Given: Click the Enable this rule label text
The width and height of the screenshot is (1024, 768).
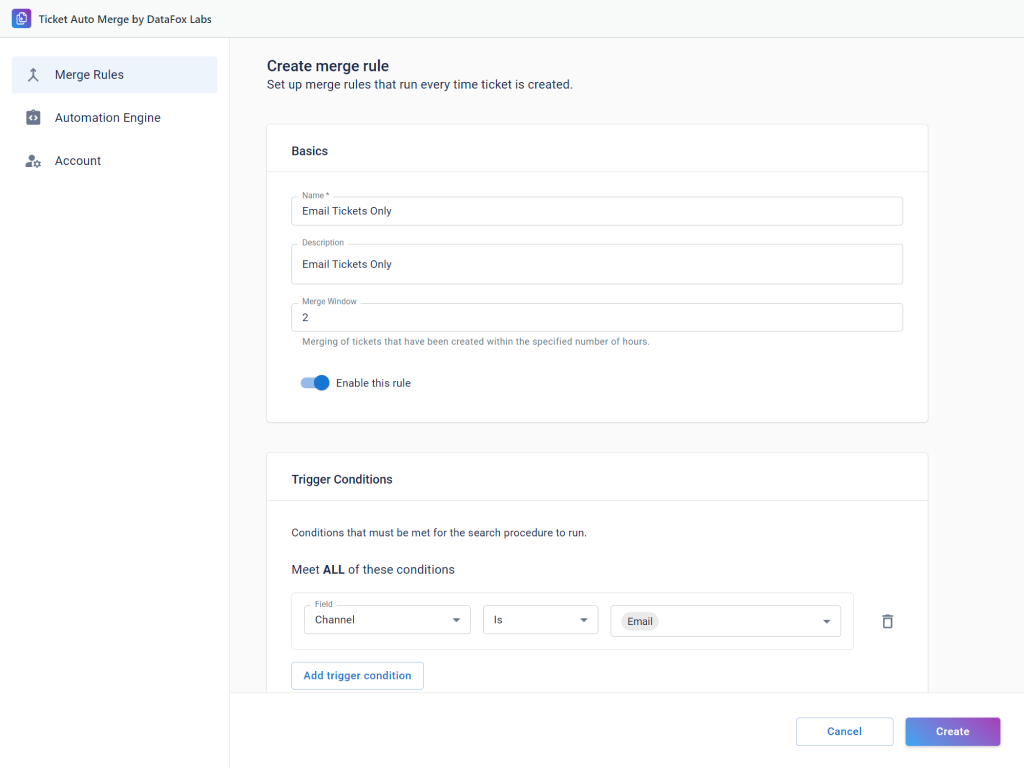Looking at the screenshot, I should pyautogui.click(x=373, y=383).
